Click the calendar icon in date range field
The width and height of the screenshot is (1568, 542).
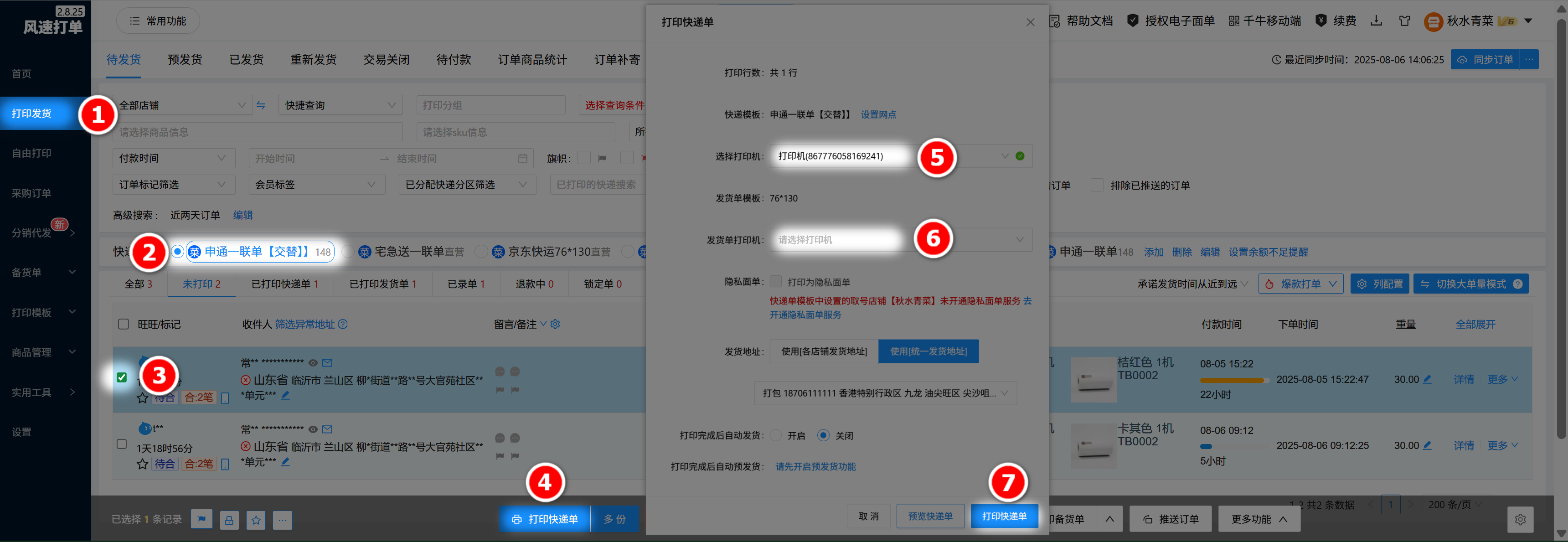point(522,158)
